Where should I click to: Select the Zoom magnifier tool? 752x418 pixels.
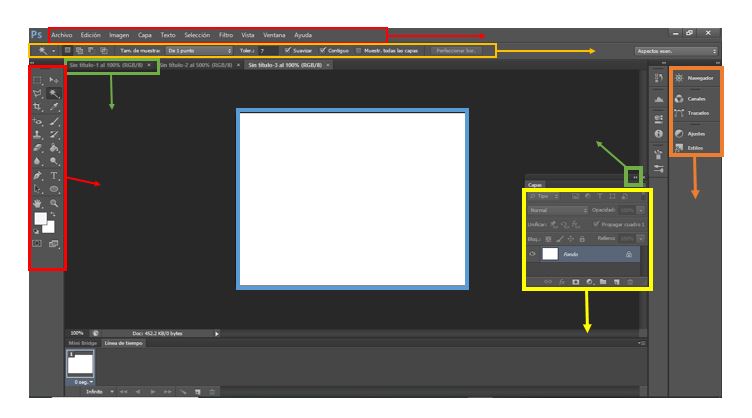tap(54, 202)
